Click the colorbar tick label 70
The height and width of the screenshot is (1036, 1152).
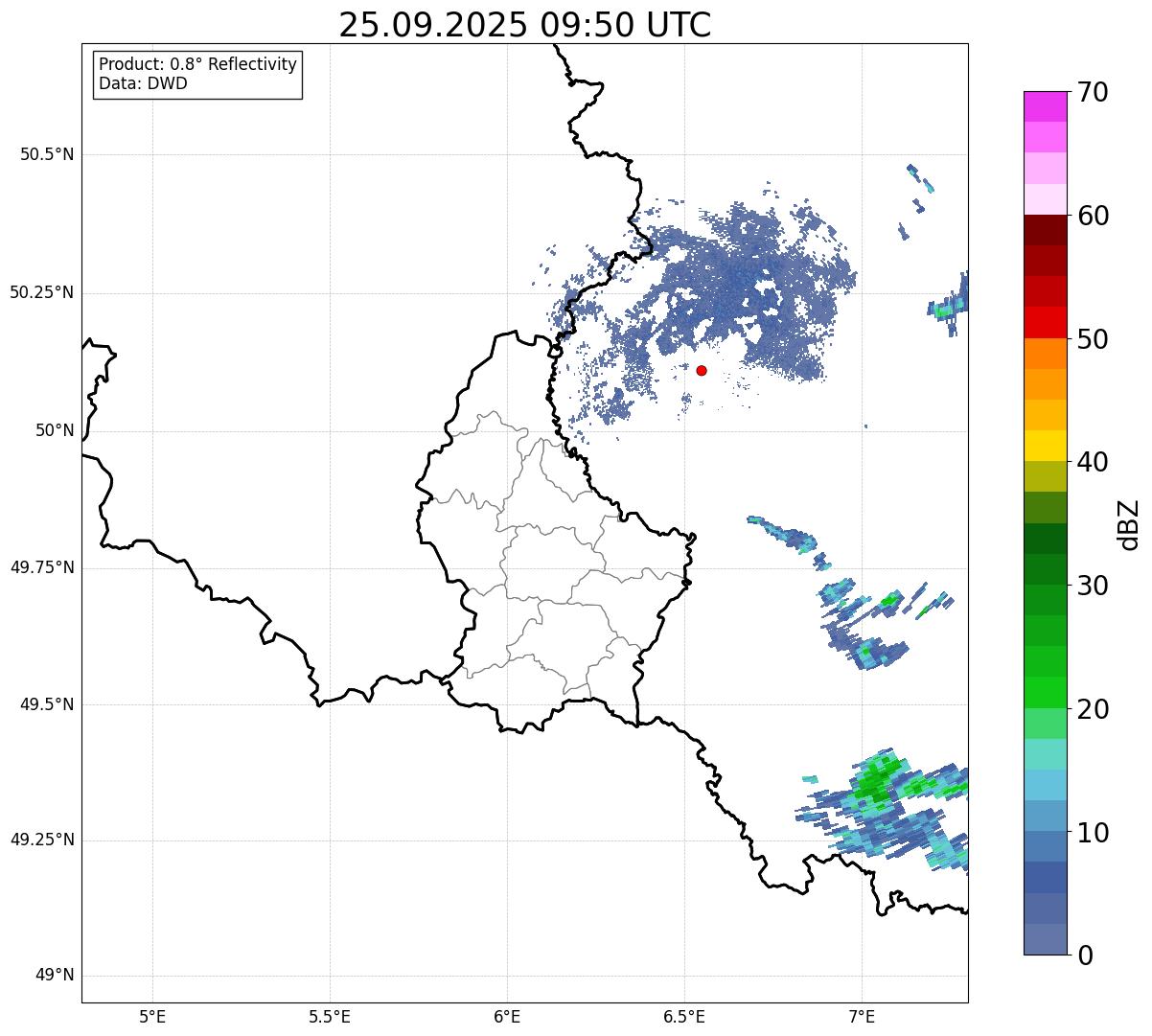pos(1093,92)
